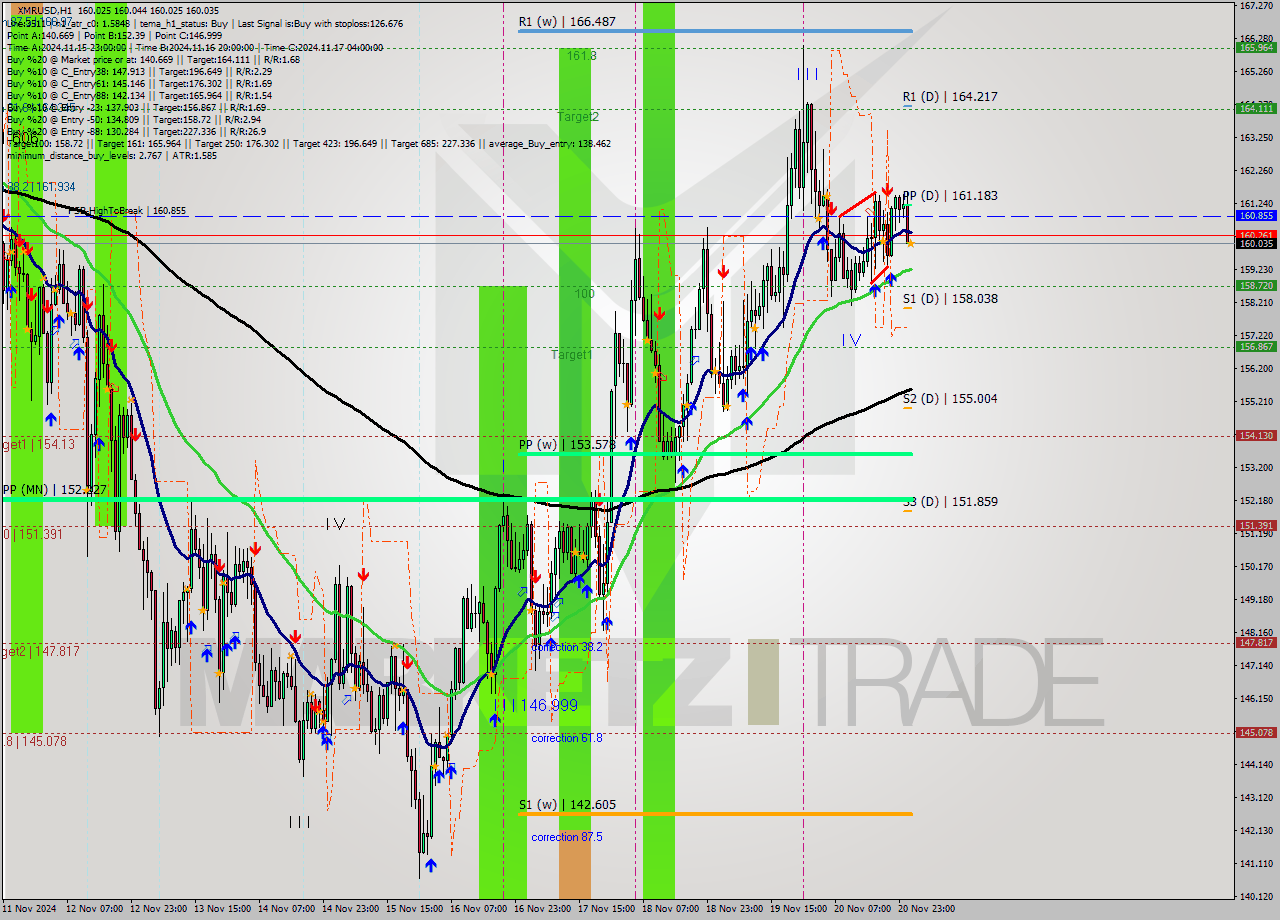
Task: Click the '19 Nov 15:00' time axis label
Action: tap(799, 909)
